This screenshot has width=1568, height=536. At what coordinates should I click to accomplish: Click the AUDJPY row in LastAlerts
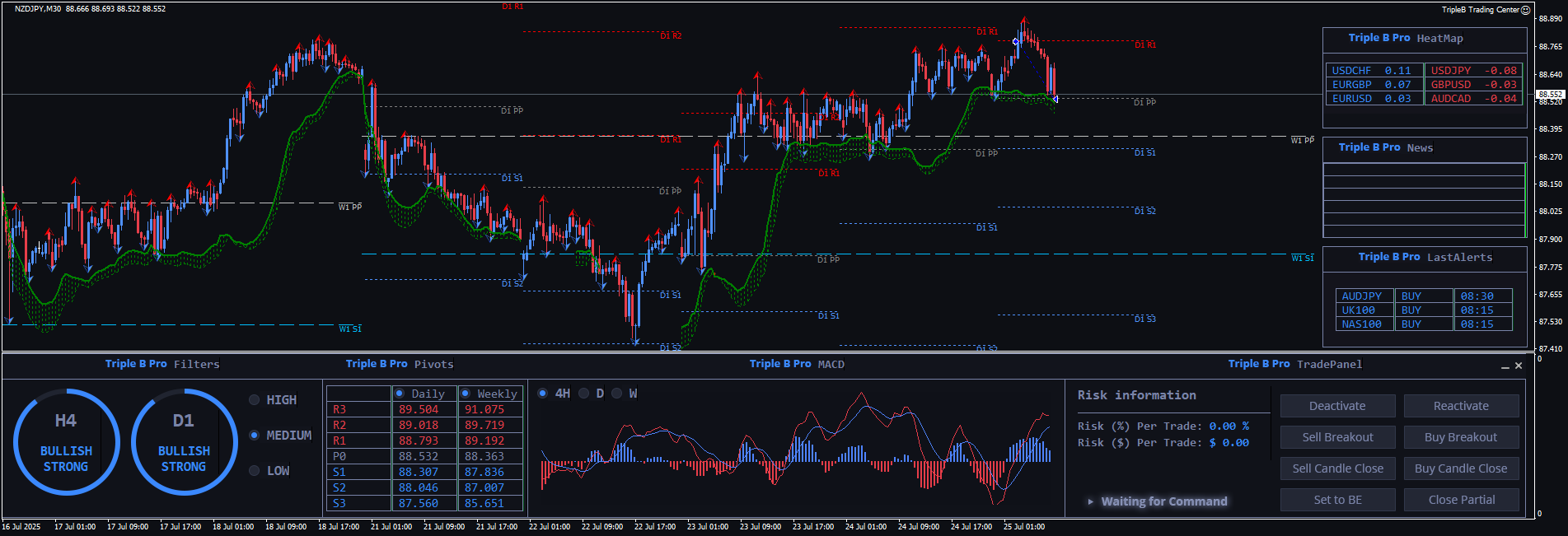tap(1362, 296)
